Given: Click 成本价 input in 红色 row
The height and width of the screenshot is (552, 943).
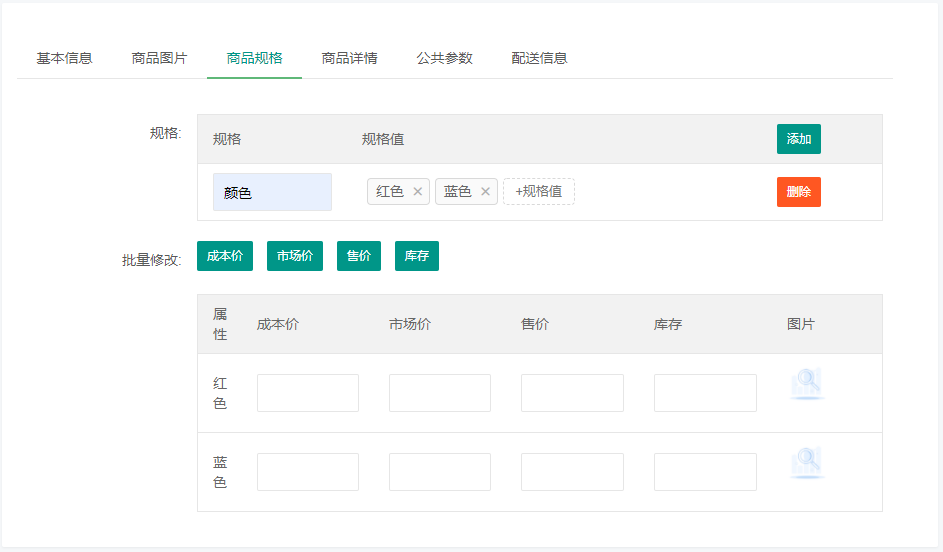Looking at the screenshot, I should pyautogui.click(x=308, y=393).
